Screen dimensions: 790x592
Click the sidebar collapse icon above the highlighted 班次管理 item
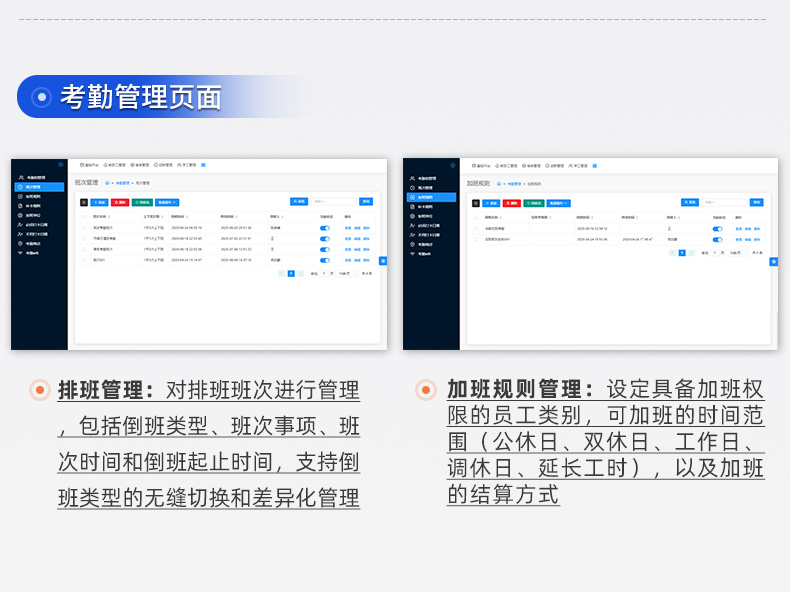[x=61, y=164]
